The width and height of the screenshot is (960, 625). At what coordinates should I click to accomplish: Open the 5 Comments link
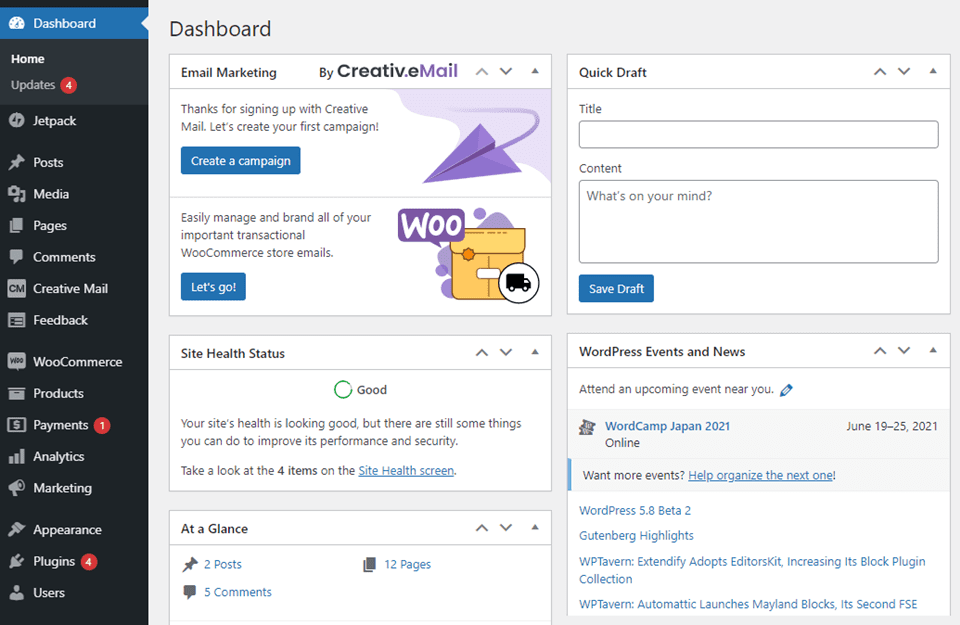(238, 592)
